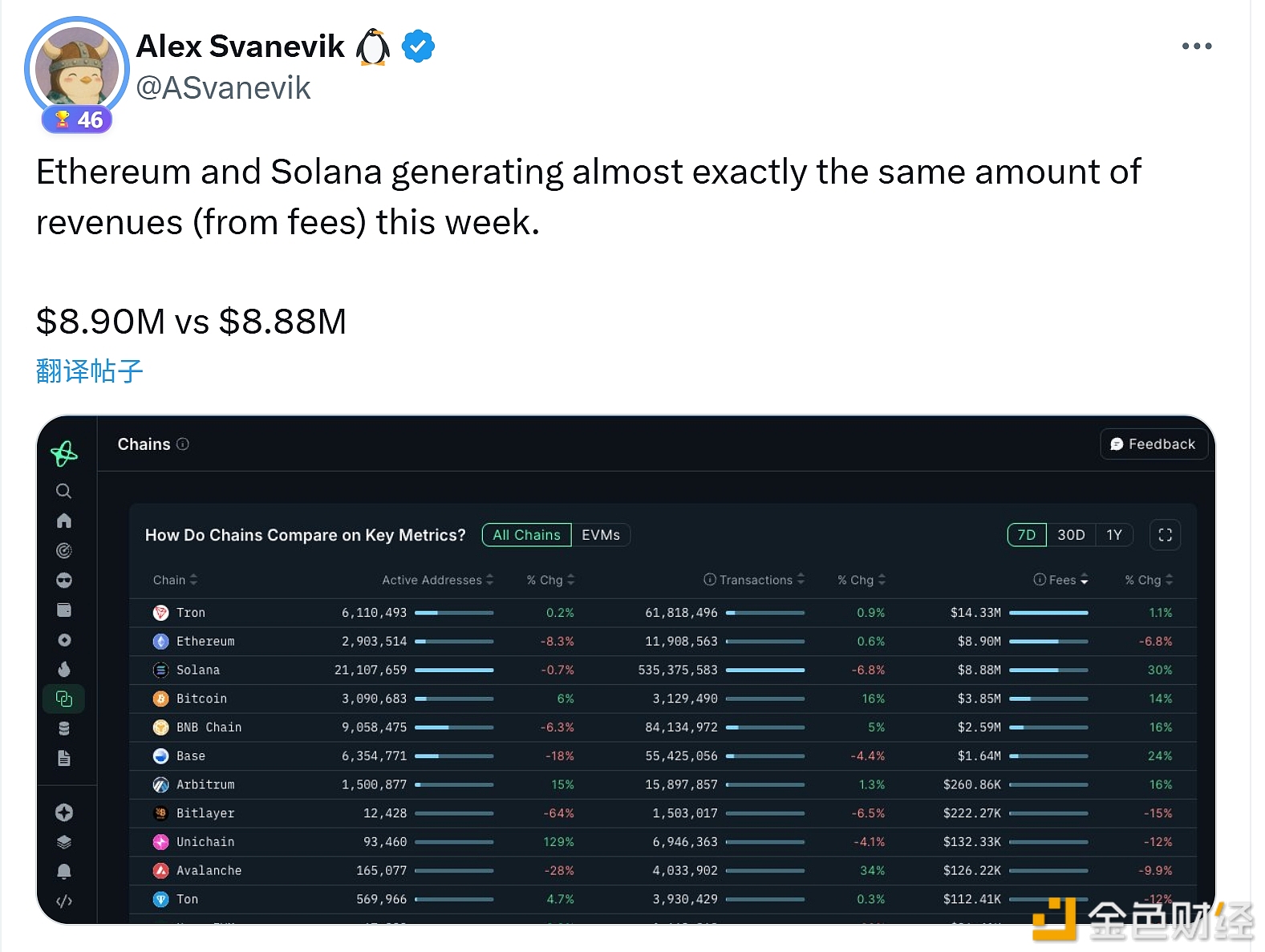Image resolution: width=1265 pixels, height=952 pixels.
Task: Switch the filter to EVMs
Action: pos(601,535)
